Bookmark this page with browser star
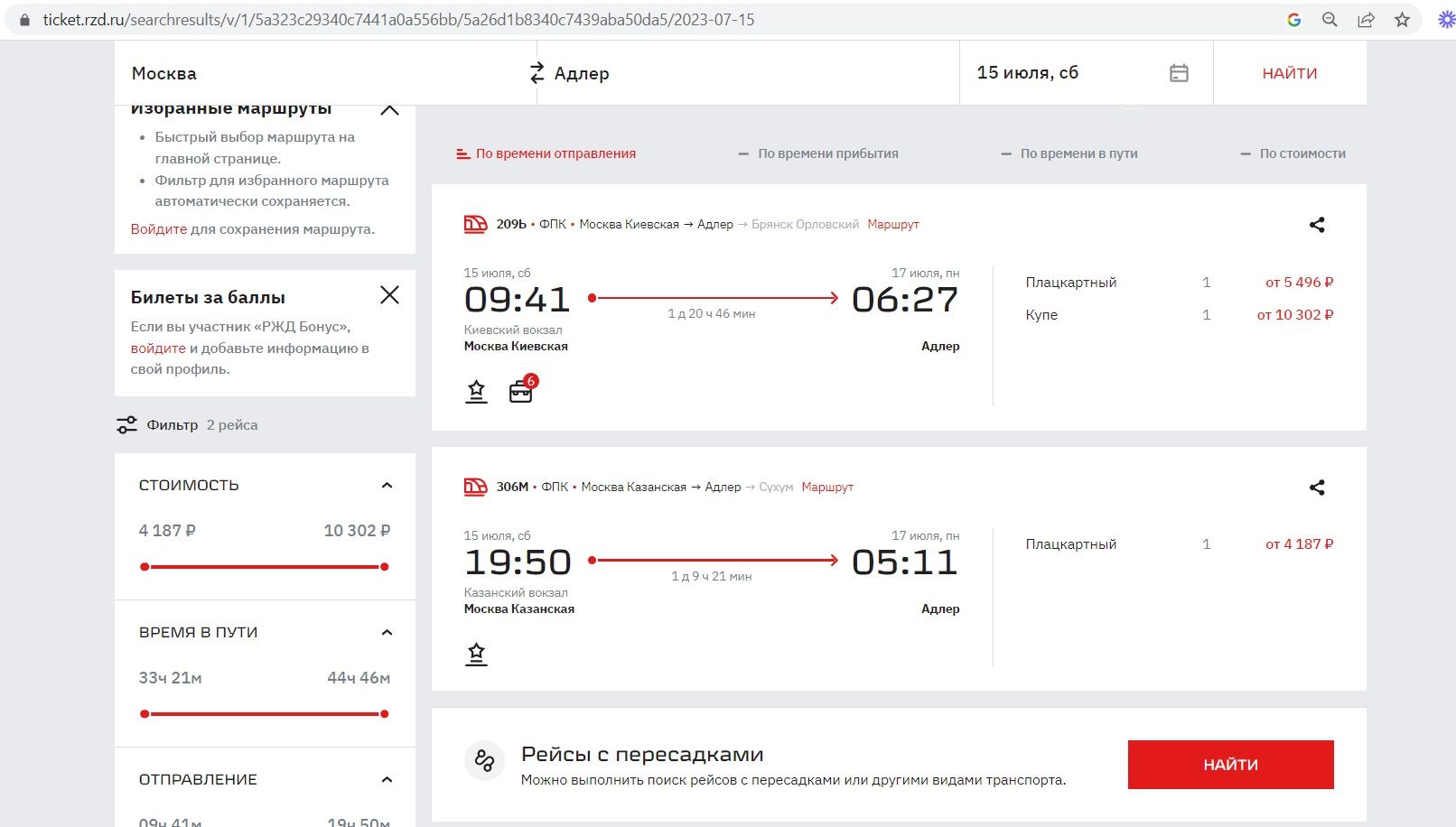Screen dimensions: 1456x827 click(1402, 20)
